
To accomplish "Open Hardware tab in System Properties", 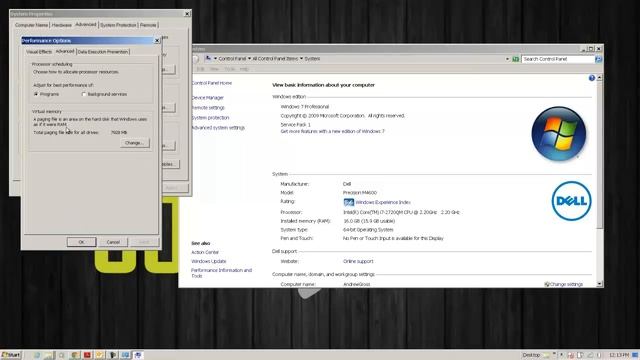I will click(62, 25).
